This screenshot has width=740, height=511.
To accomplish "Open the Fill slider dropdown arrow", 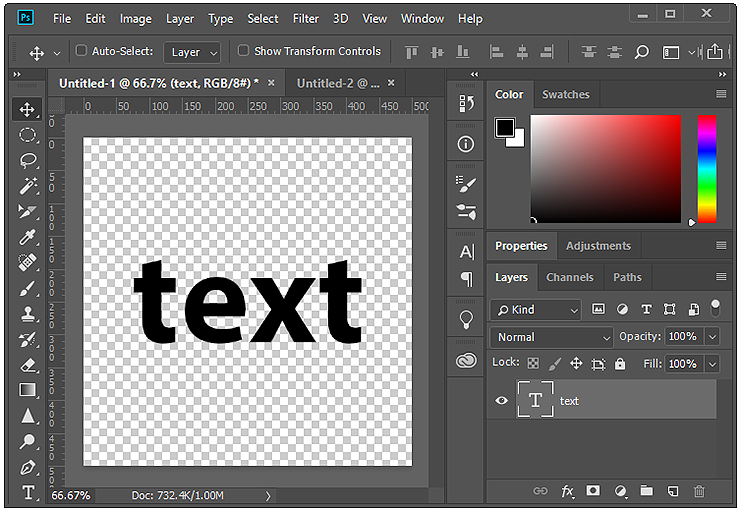I will (713, 364).
